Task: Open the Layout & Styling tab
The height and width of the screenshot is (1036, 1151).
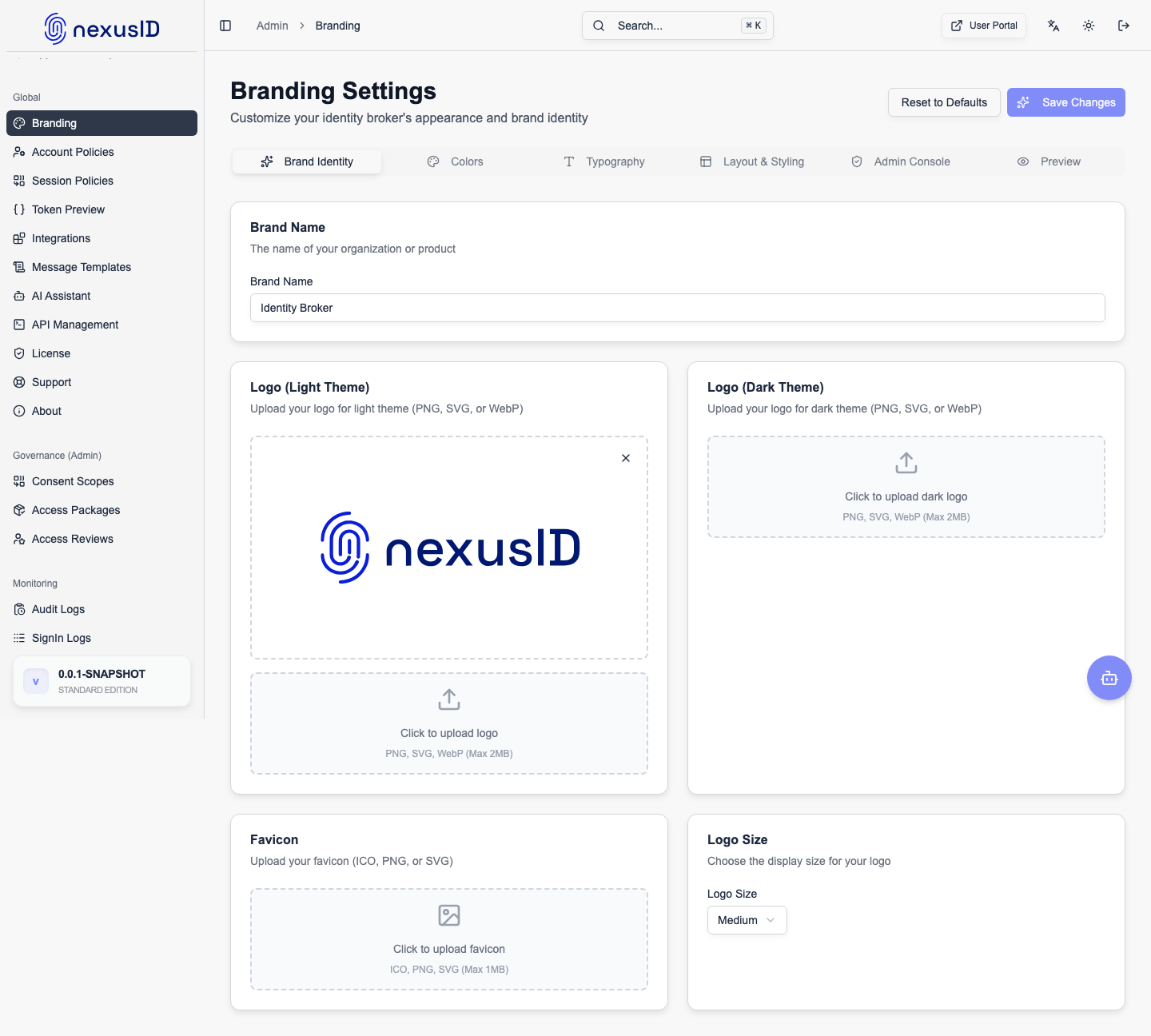Action: 753,161
